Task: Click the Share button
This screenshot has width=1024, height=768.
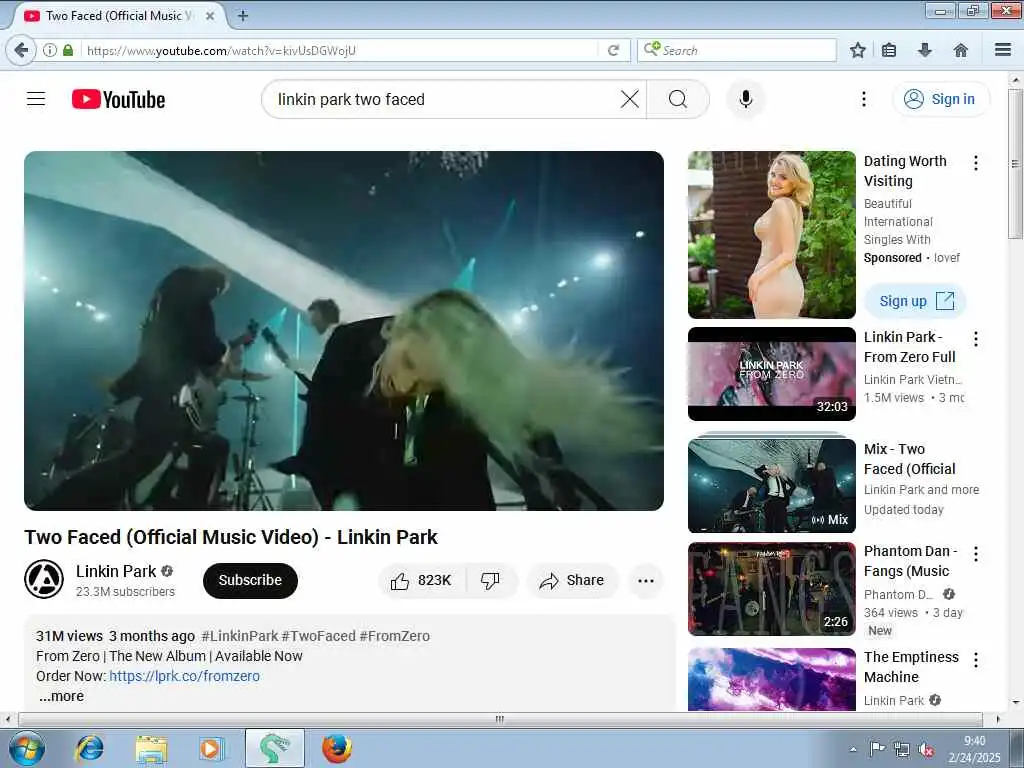Action: click(x=572, y=581)
